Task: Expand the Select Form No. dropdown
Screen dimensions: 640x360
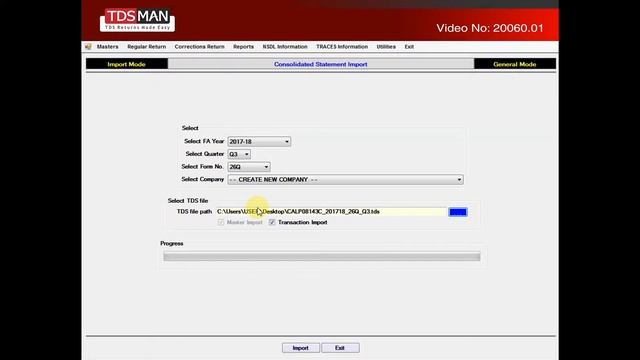Action: (x=266, y=167)
